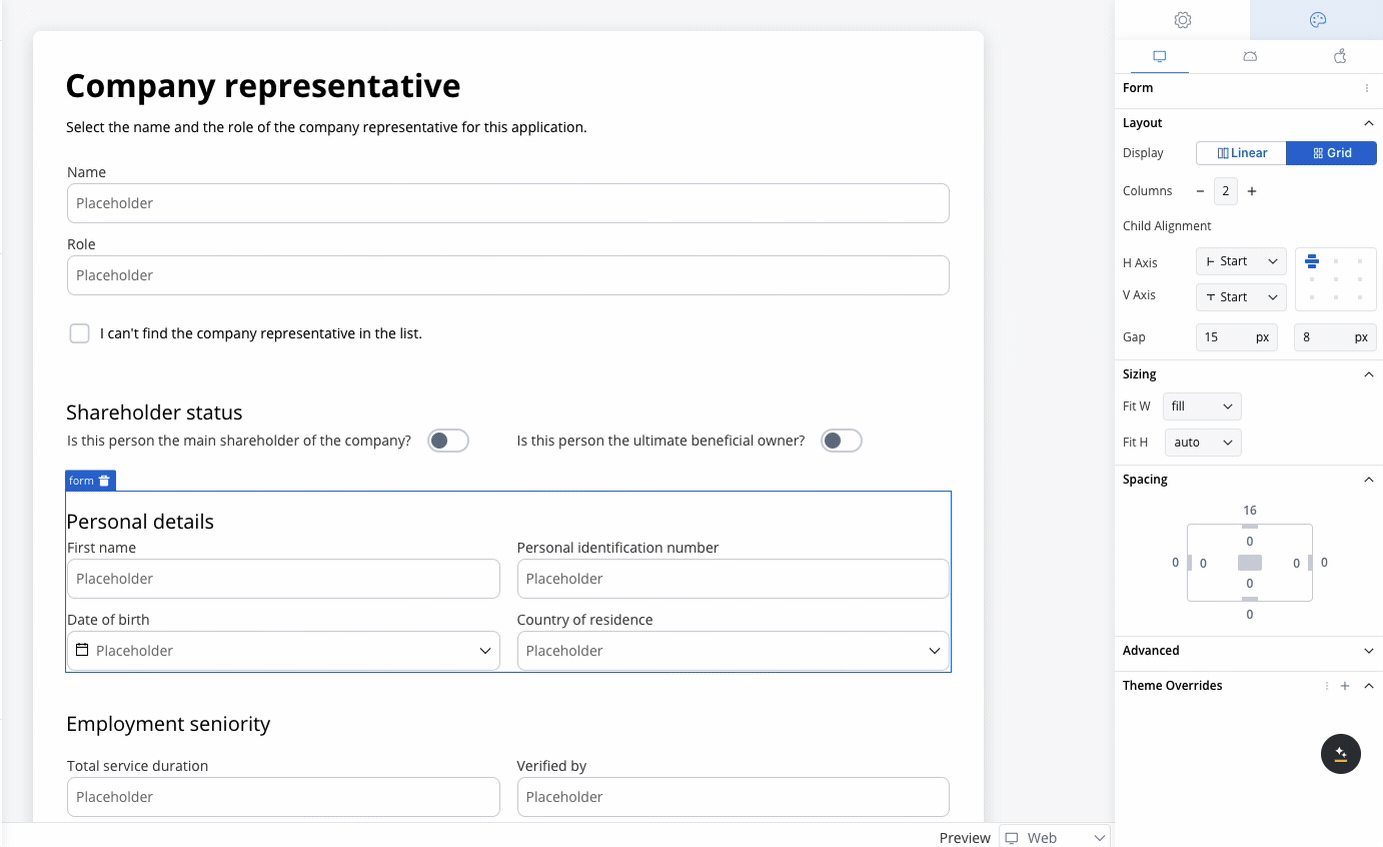Image resolution: width=1383 pixels, height=847 pixels.
Task: Set display to Grid
Action: click(1332, 153)
